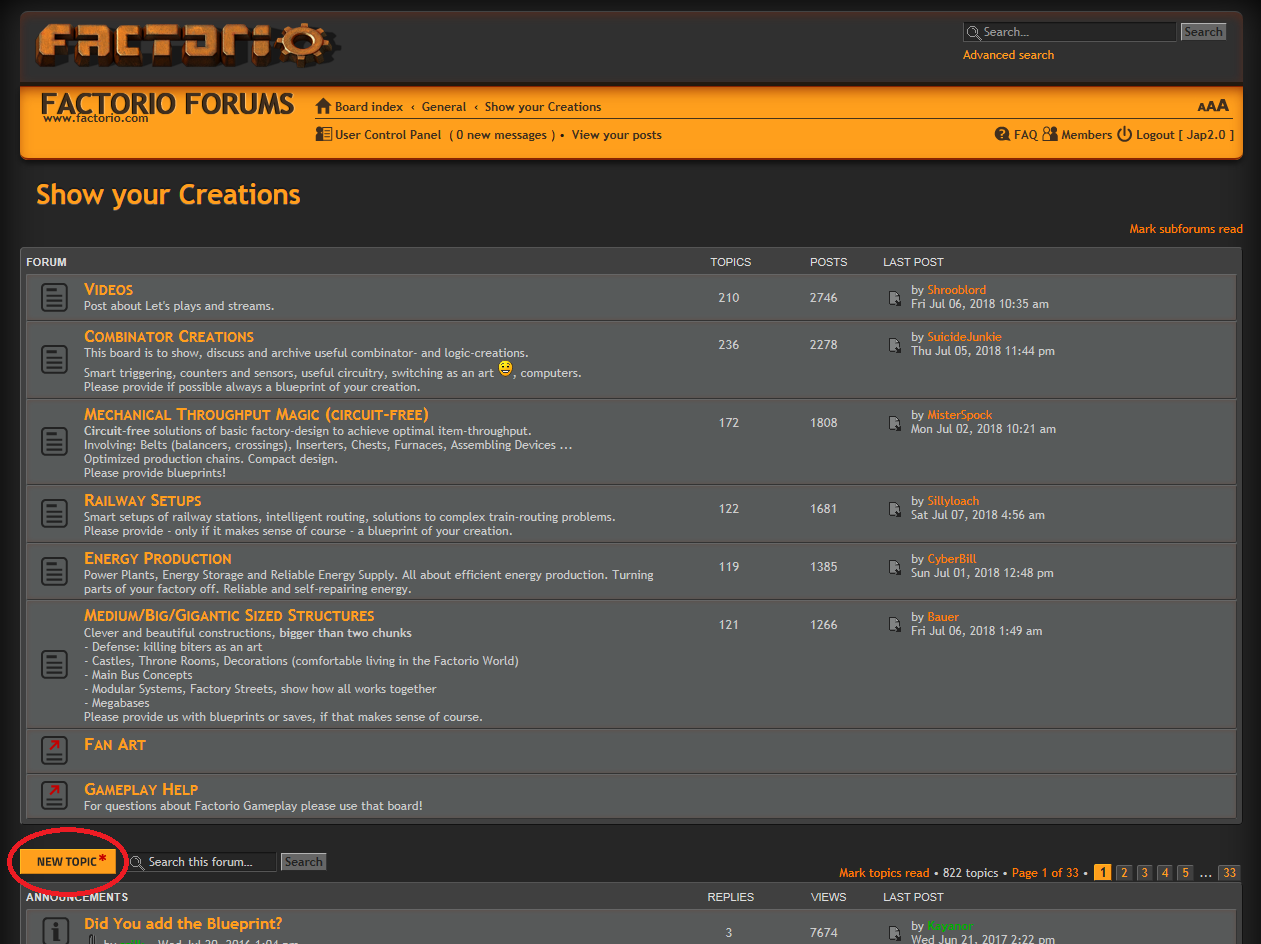Click the Railway Setups forum icon
Screen dimensions: 1261x944
coord(55,513)
